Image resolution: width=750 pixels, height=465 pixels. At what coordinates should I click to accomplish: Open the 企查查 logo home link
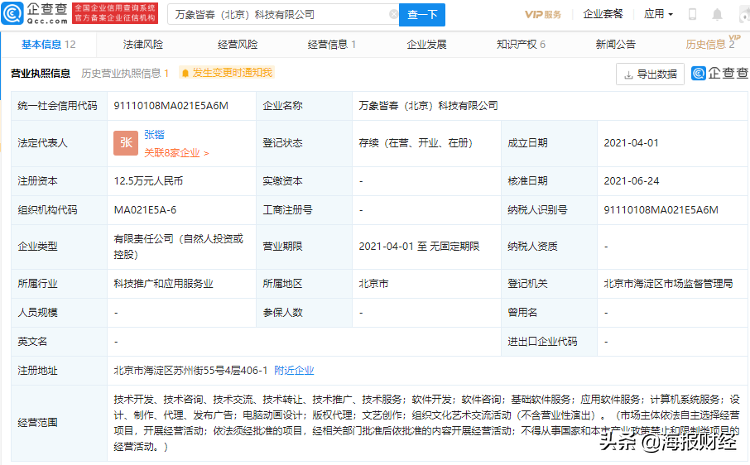coord(35,13)
